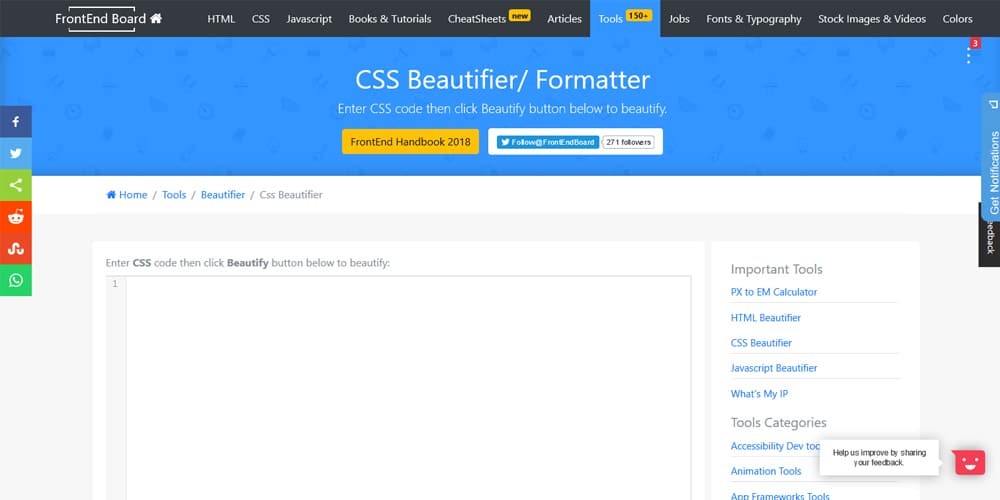
Task: Open Accessibility Dev tools category link
Action: [x=775, y=446]
